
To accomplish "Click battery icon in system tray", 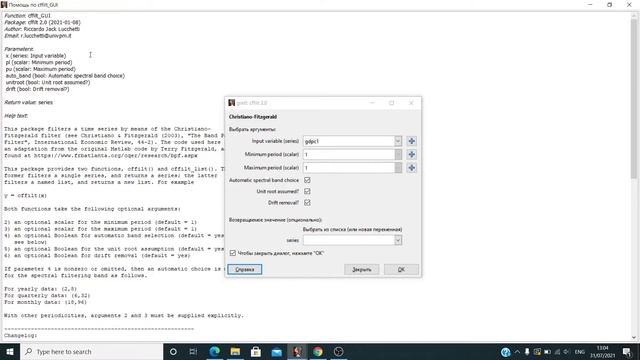I will (x=547, y=352).
